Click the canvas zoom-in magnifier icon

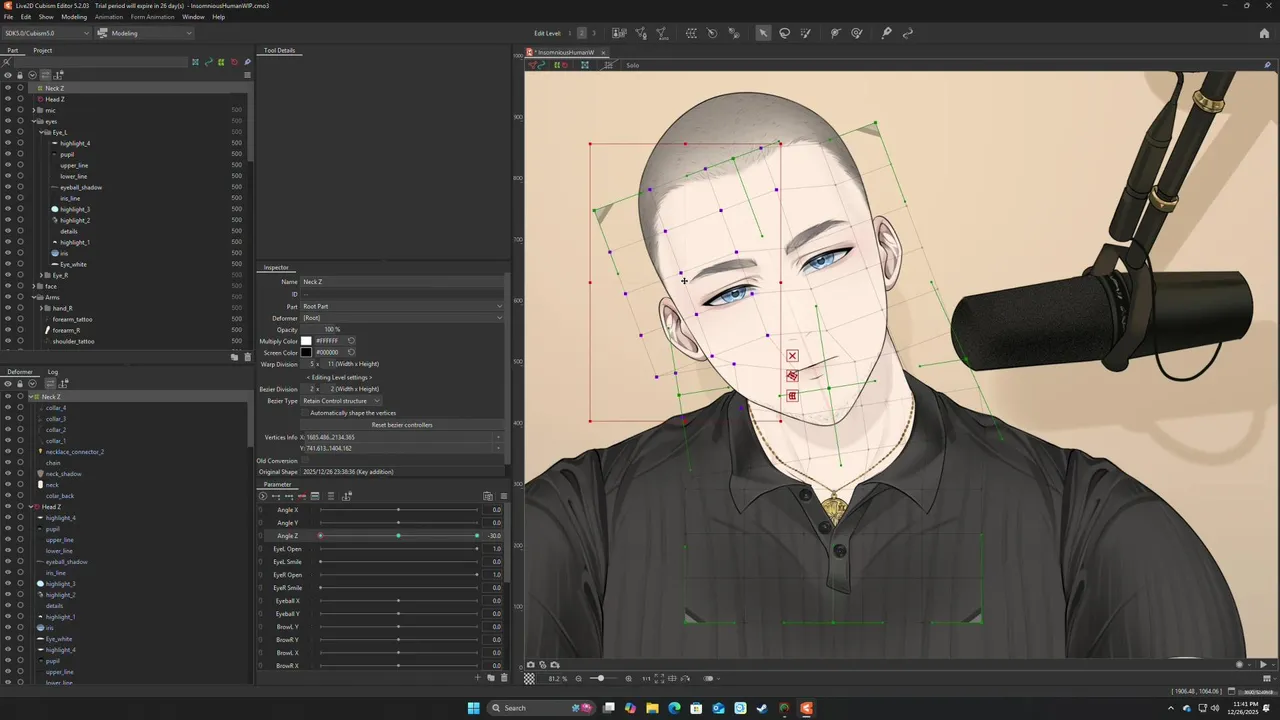coord(628,678)
